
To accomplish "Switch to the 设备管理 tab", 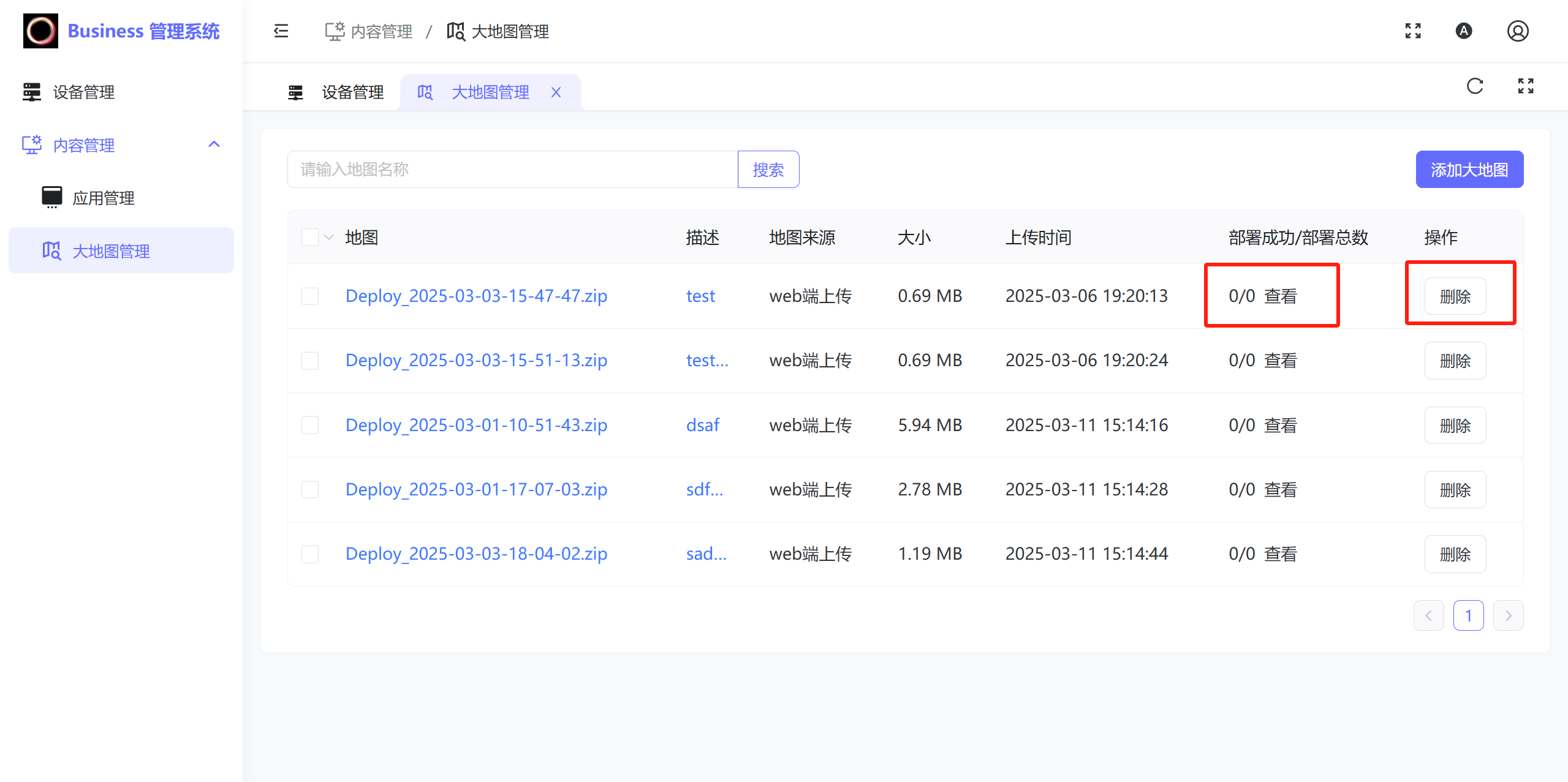I will coord(351,92).
